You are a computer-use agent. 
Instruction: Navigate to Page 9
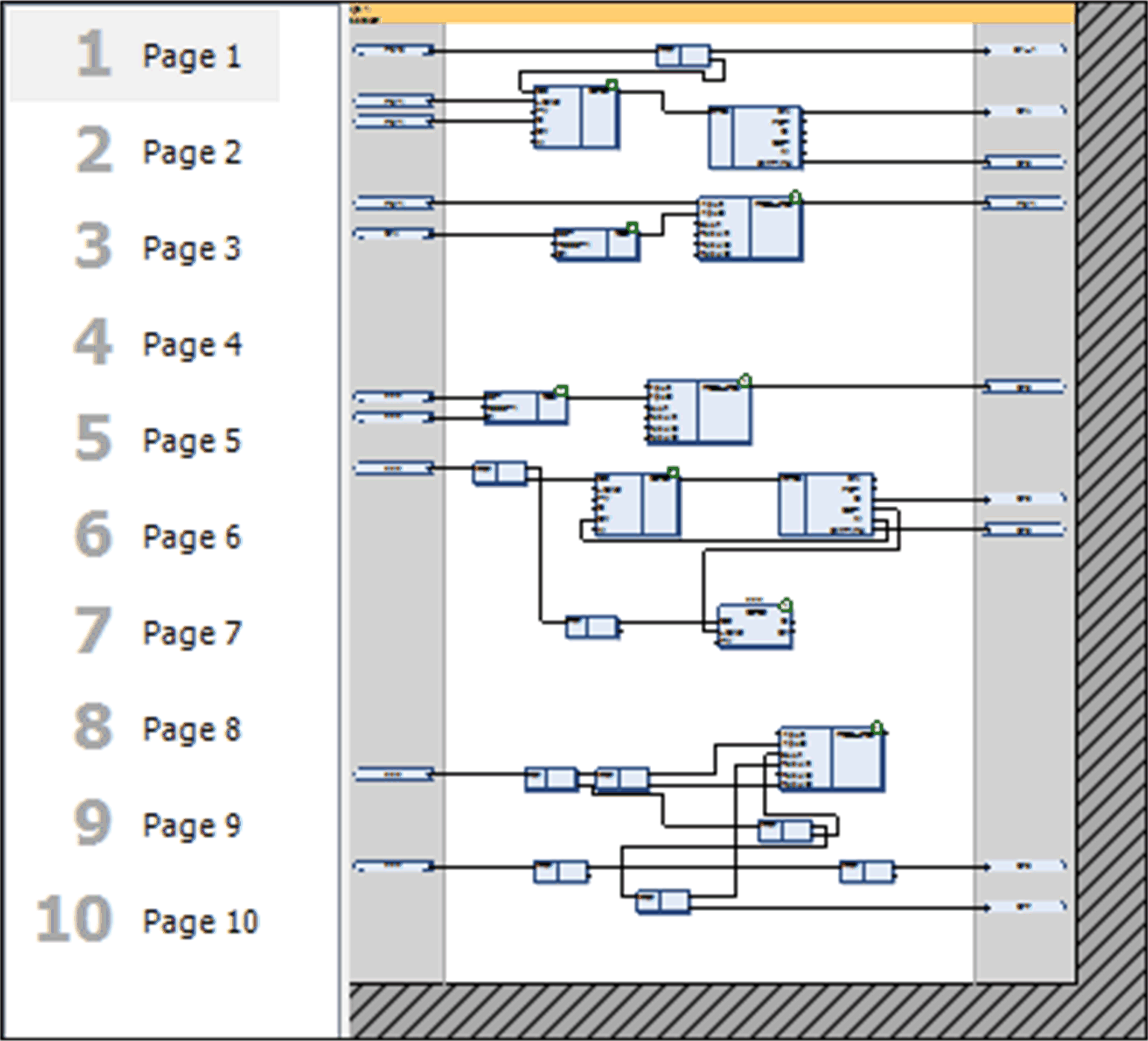point(191,826)
